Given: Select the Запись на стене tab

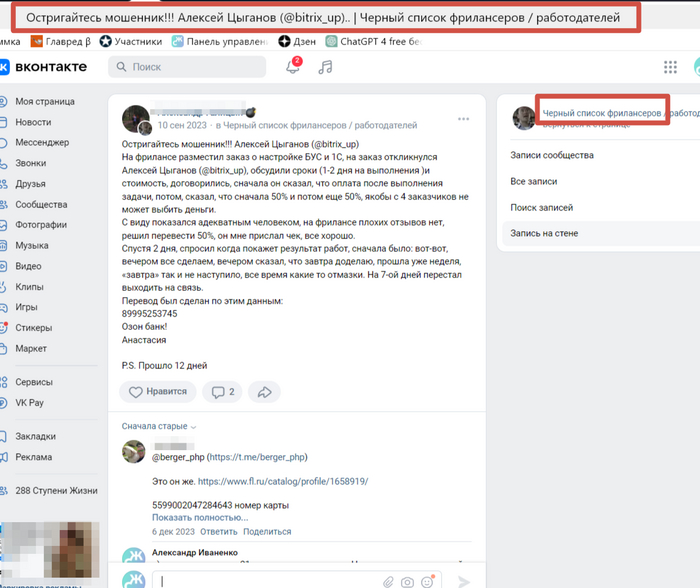Looking at the screenshot, I should pos(601,233).
